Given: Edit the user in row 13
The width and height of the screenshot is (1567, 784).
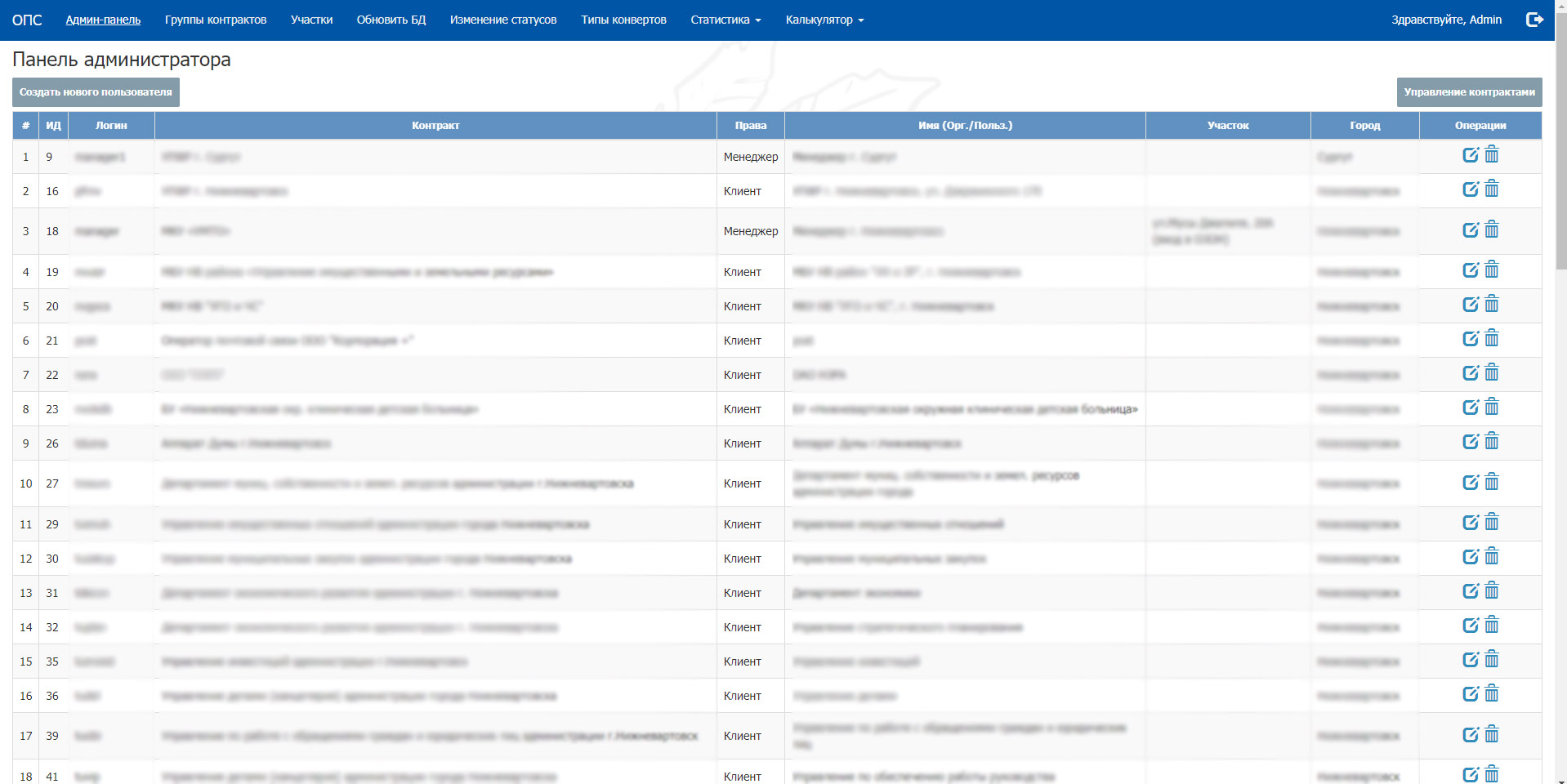Looking at the screenshot, I should pyautogui.click(x=1470, y=591).
